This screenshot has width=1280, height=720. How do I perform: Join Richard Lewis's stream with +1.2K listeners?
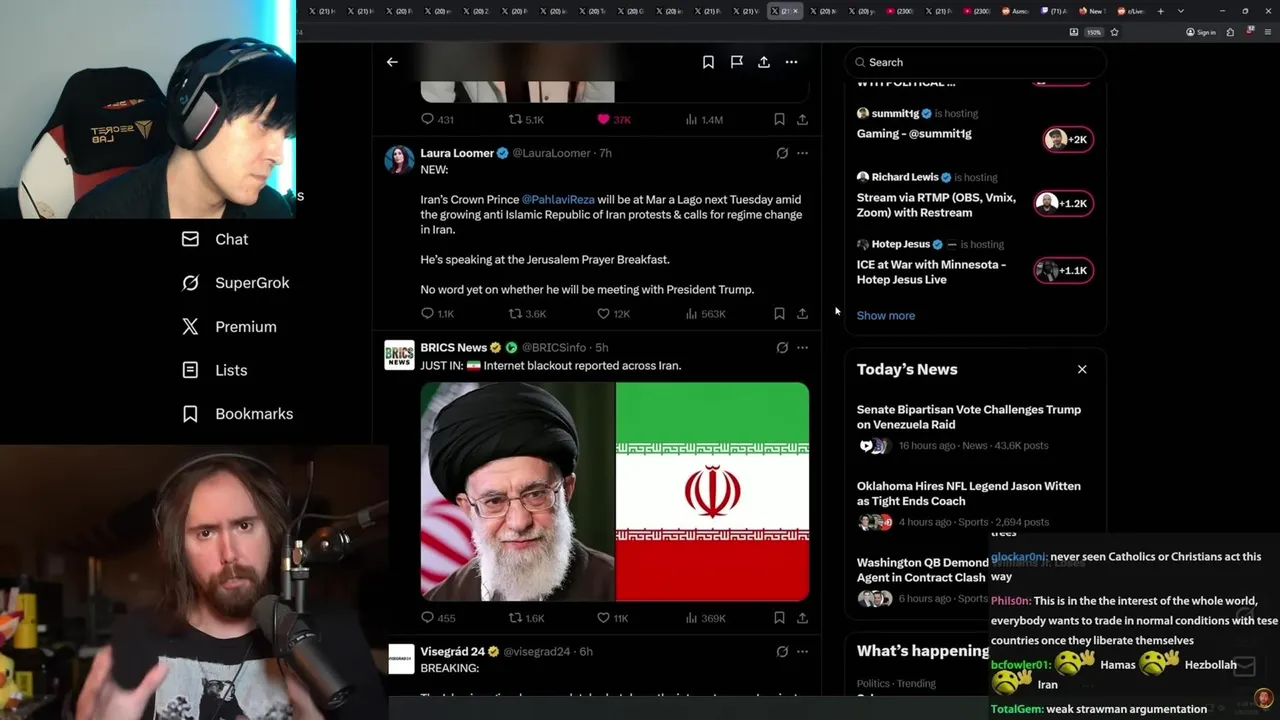click(1064, 203)
